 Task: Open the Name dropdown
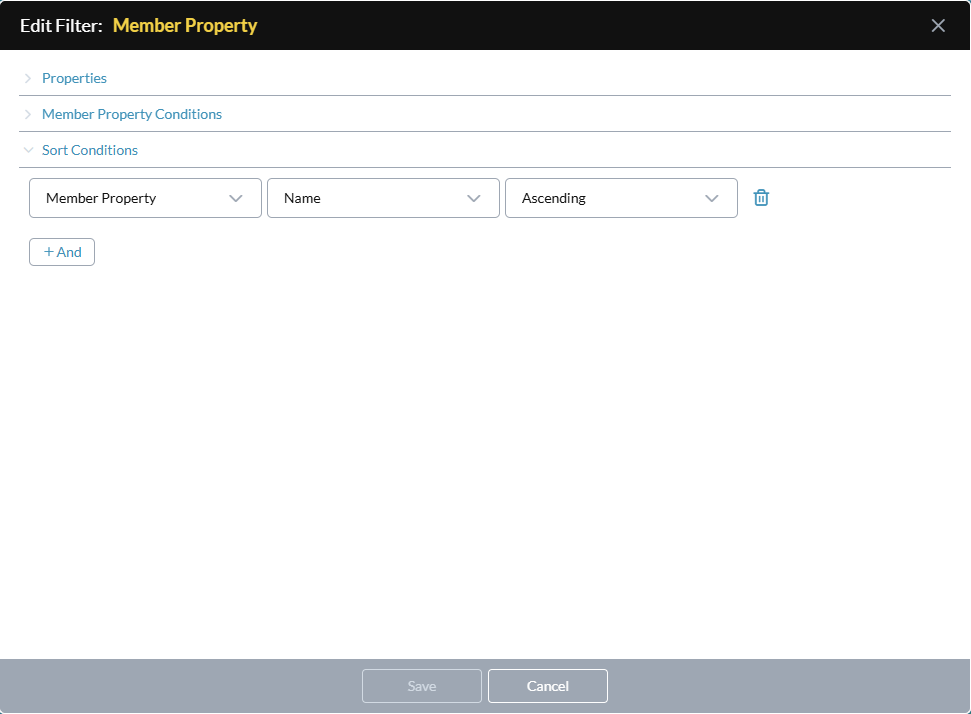[x=383, y=198]
